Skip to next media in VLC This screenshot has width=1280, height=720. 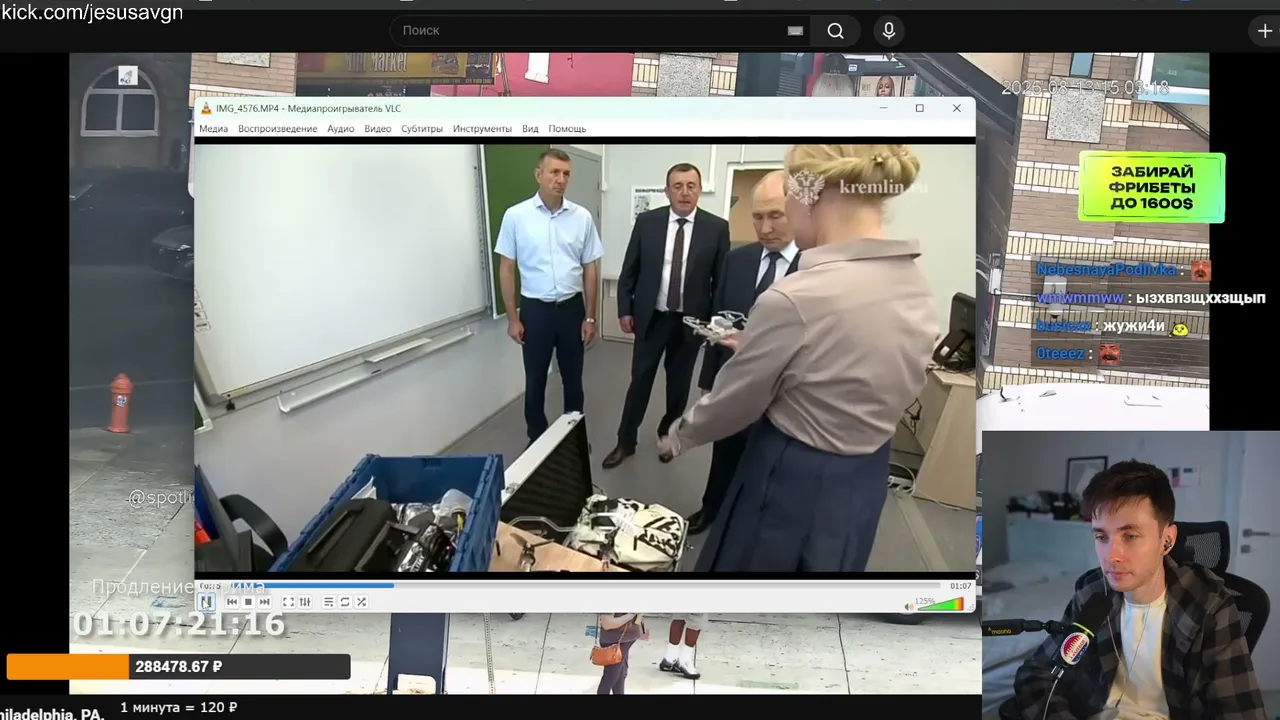(x=264, y=602)
